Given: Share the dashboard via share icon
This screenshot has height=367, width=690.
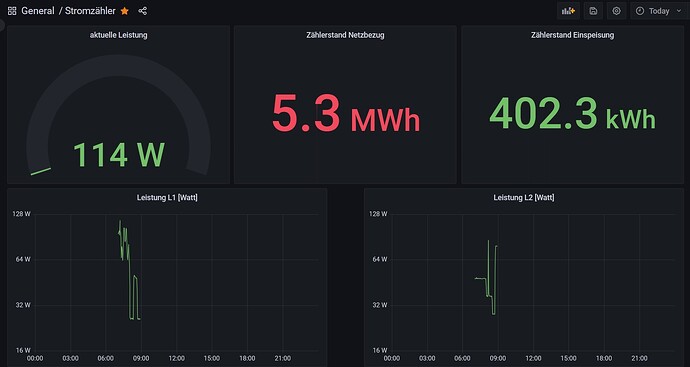Looking at the screenshot, I should [143, 11].
